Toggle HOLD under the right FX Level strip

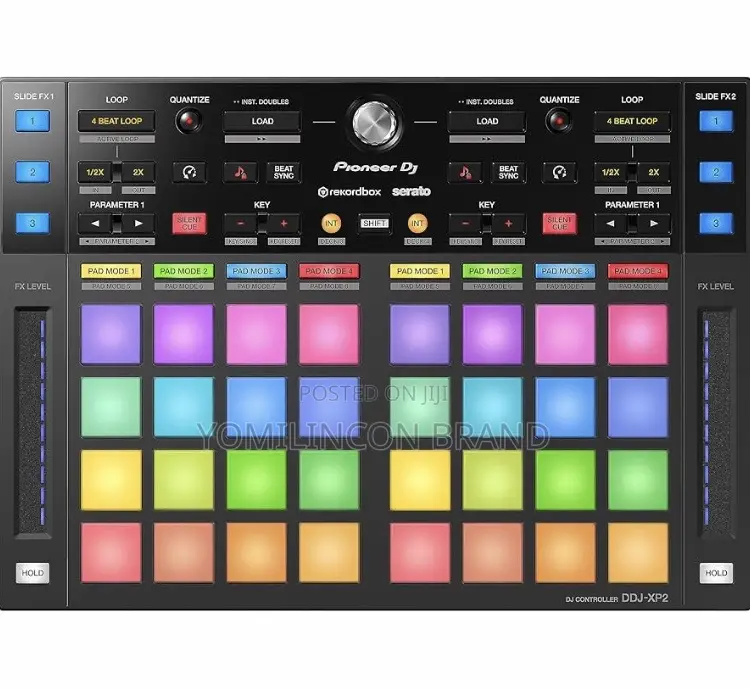click(x=716, y=573)
